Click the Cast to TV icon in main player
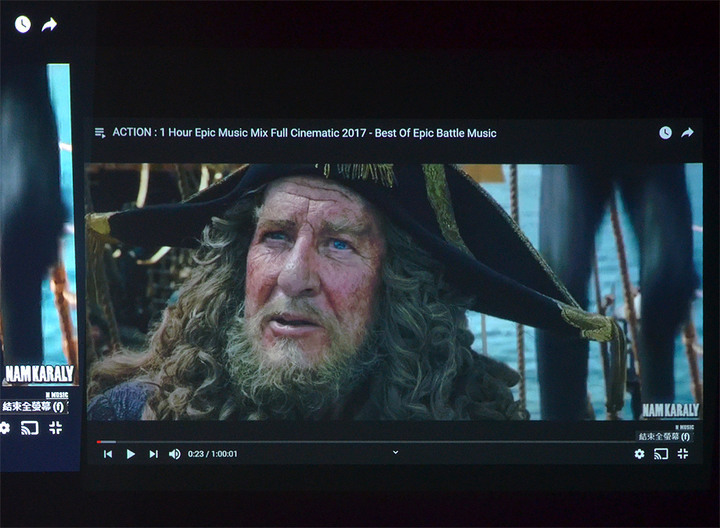Image resolution: width=720 pixels, height=528 pixels. click(x=661, y=454)
